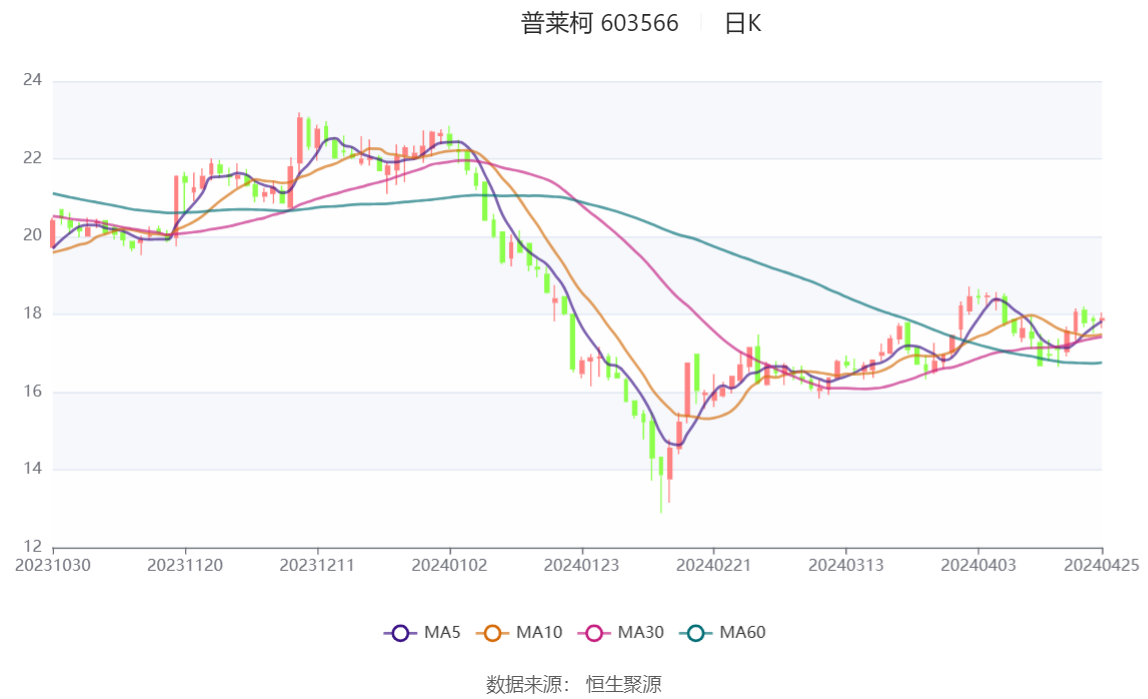
Task: Toggle the MA5 legend series
Action: pyautogui.click(x=422, y=632)
